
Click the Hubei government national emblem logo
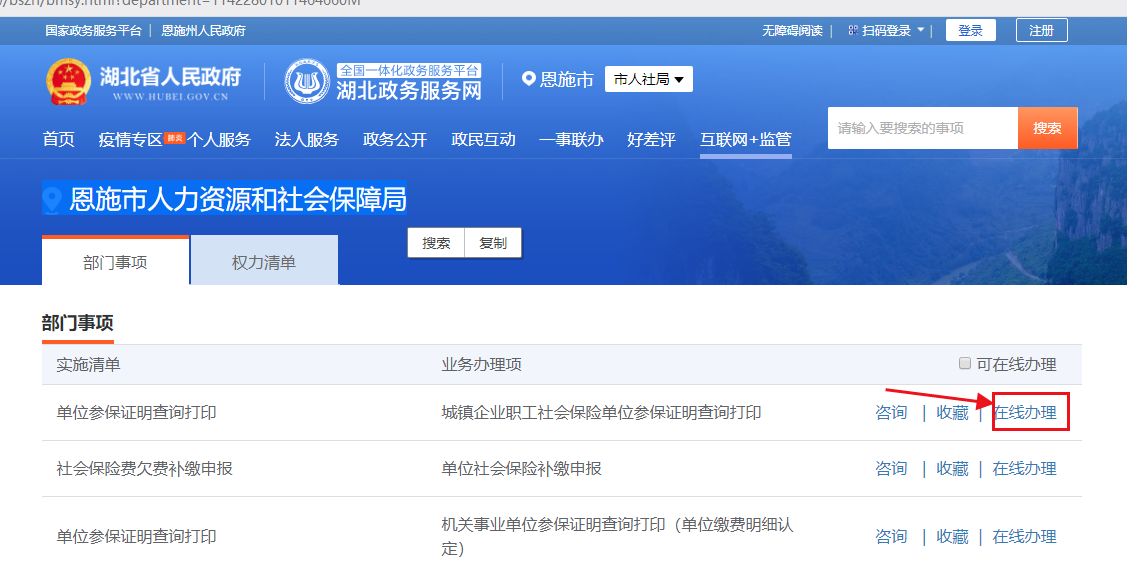68,82
